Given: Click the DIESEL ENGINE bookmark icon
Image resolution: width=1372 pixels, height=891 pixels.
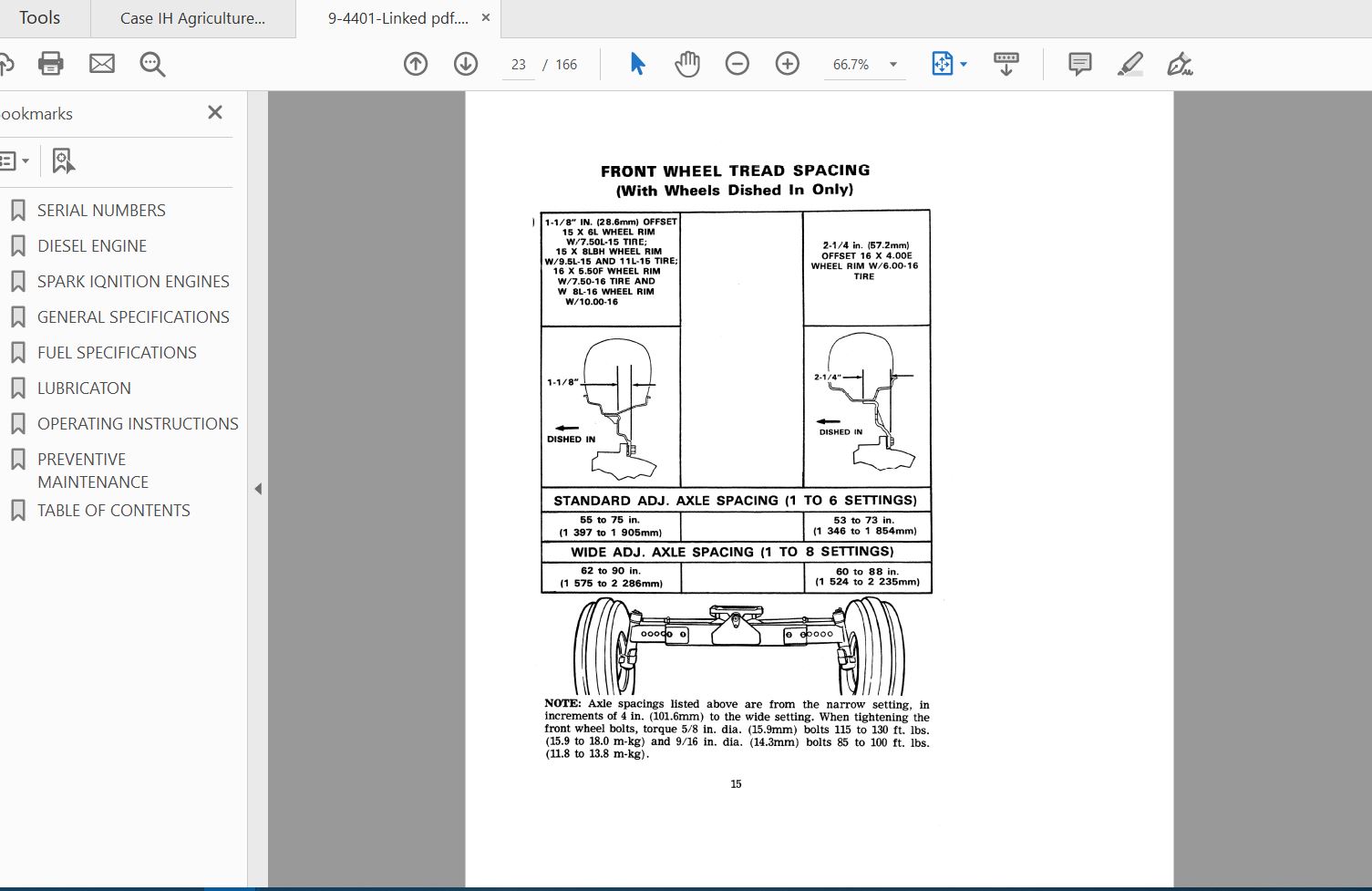Looking at the screenshot, I should pos(17,246).
